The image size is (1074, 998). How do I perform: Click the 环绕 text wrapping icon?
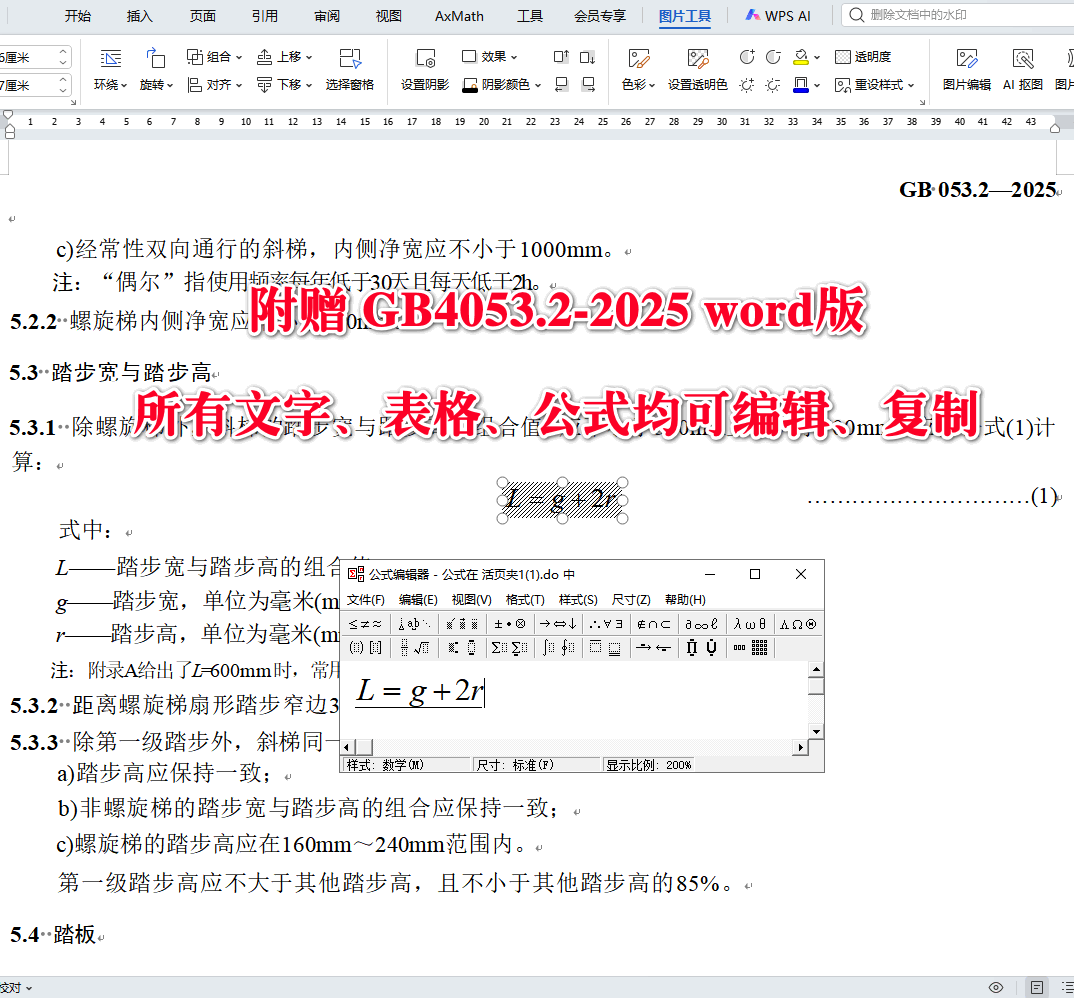[110, 58]
